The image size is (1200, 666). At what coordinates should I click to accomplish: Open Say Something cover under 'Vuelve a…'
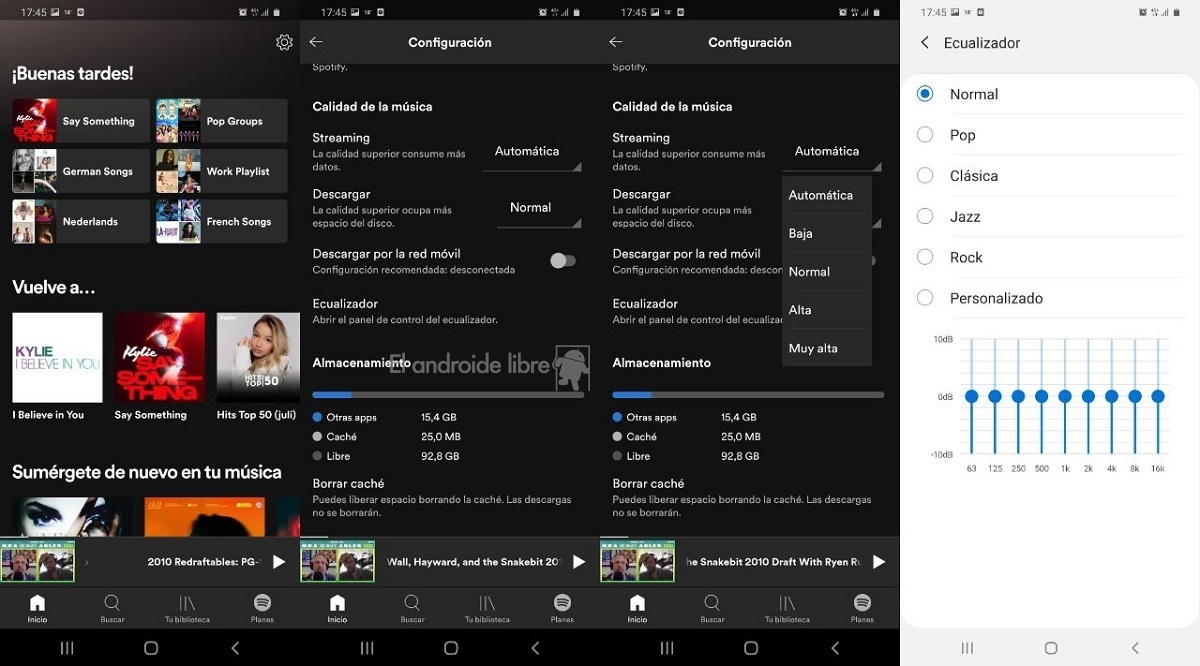[159, 357]
